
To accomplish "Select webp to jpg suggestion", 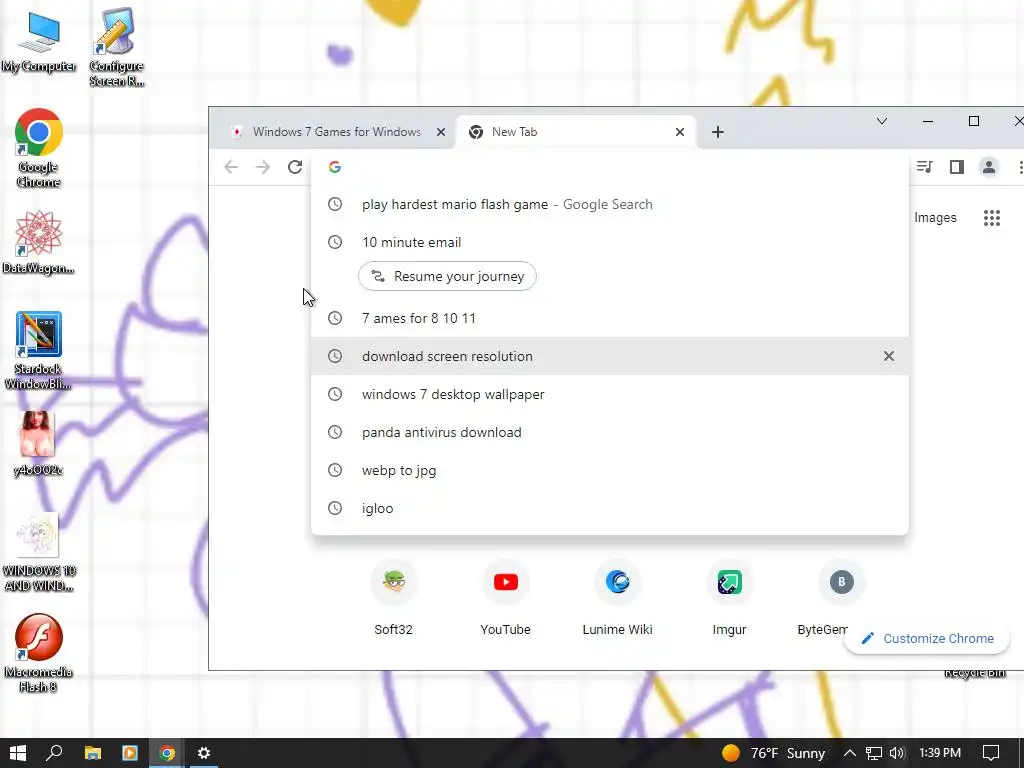I will tap(609, 470).
